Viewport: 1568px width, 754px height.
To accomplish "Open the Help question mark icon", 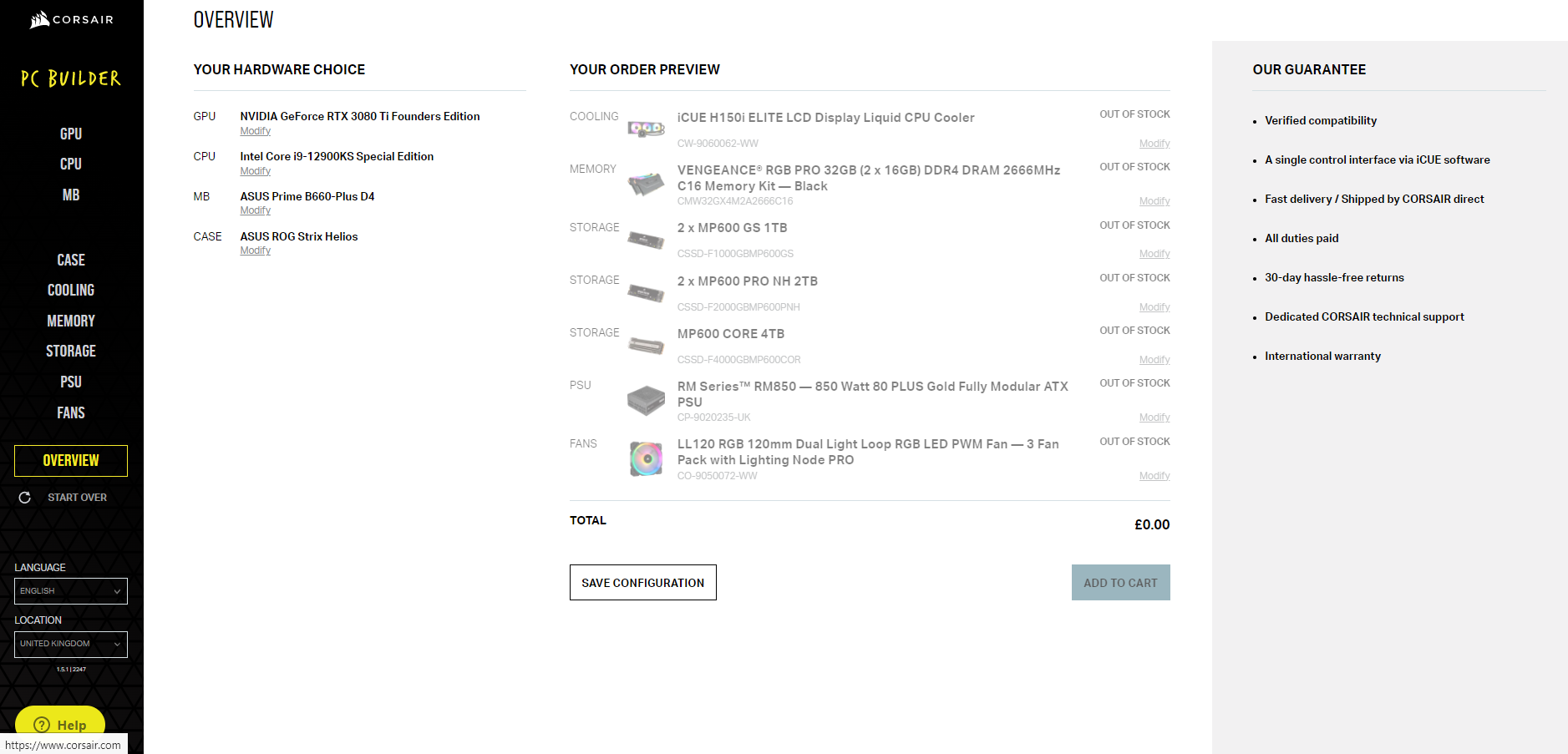I will pos(42,725).
